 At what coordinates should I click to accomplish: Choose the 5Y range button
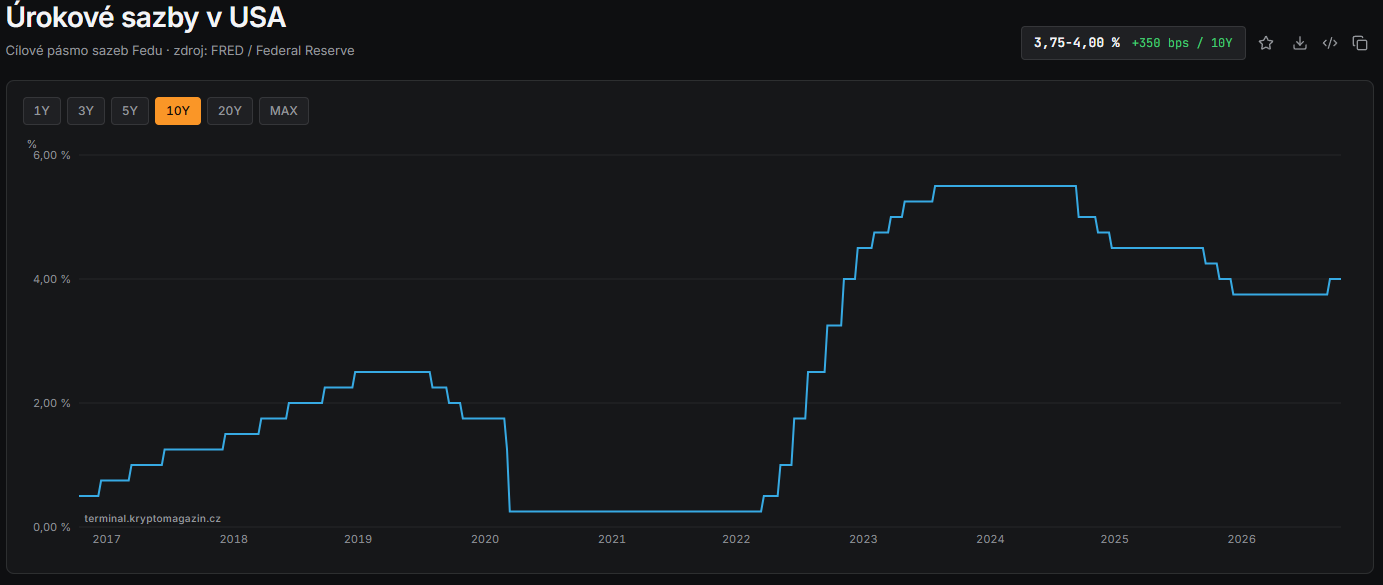point(130,111)
